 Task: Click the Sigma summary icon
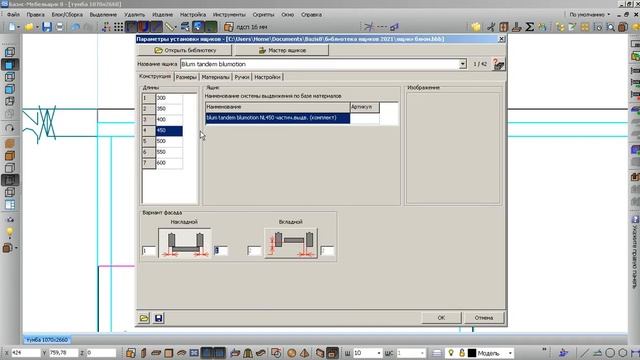click(529, 27)
